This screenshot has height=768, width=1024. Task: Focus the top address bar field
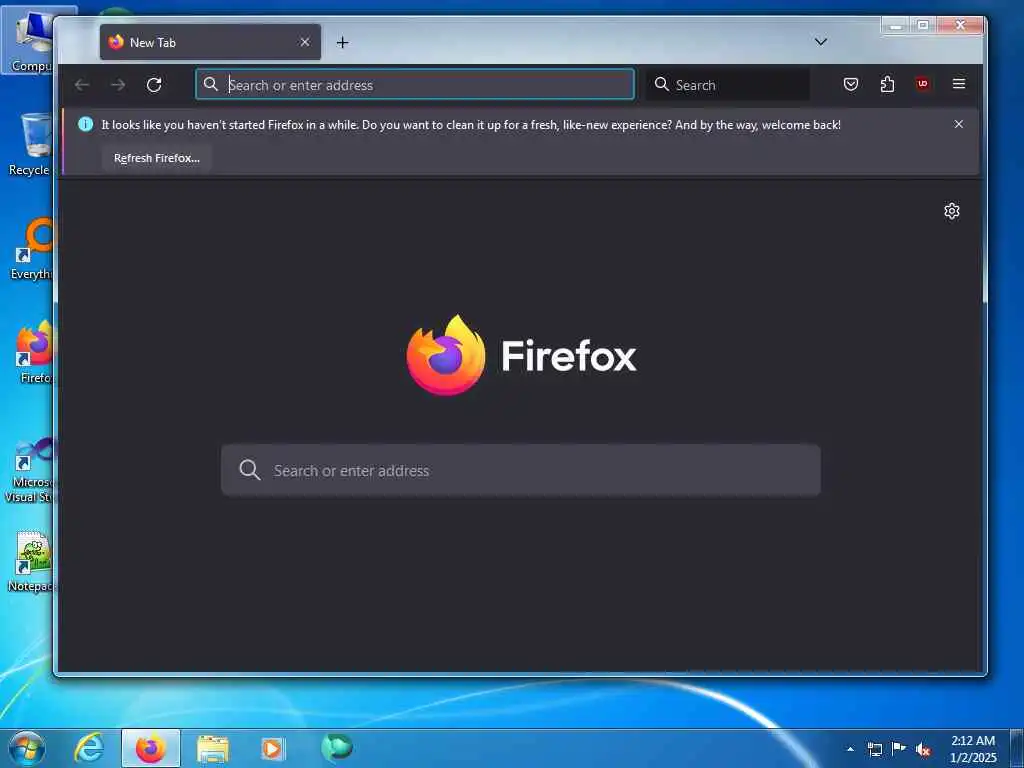[x=415, y=84]
